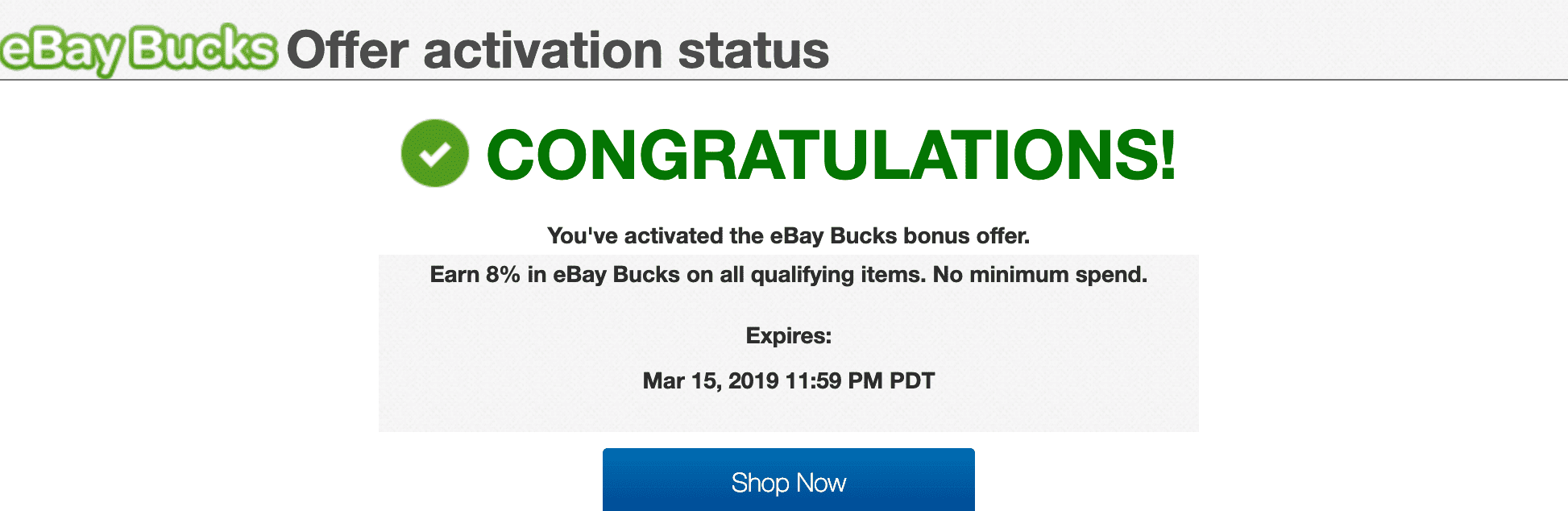Click the green CONGRATULATIONS! headline
Viewport: 1568px width, 511px height.
coord(830,155)
